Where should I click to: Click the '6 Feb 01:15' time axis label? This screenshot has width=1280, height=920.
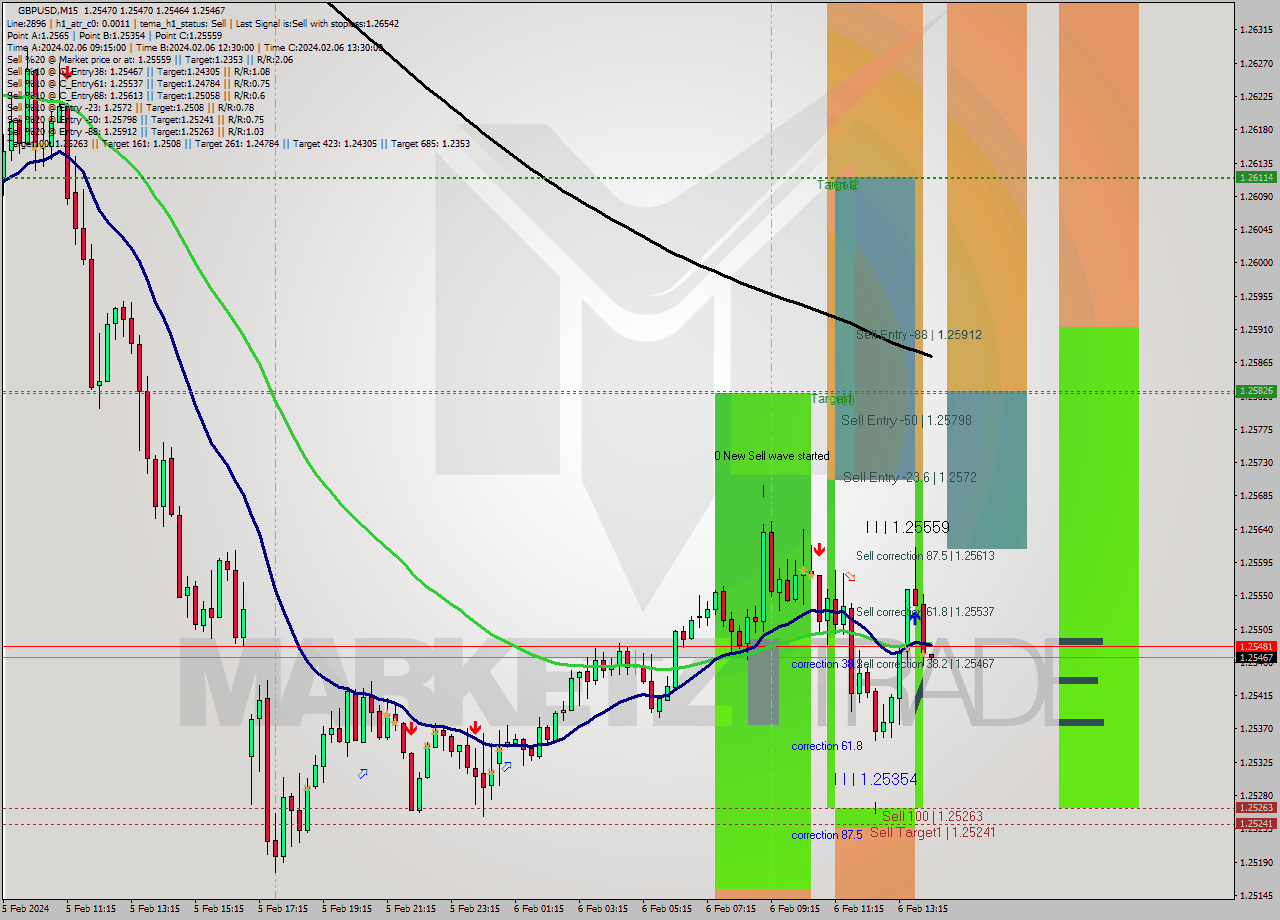point(539,909)
